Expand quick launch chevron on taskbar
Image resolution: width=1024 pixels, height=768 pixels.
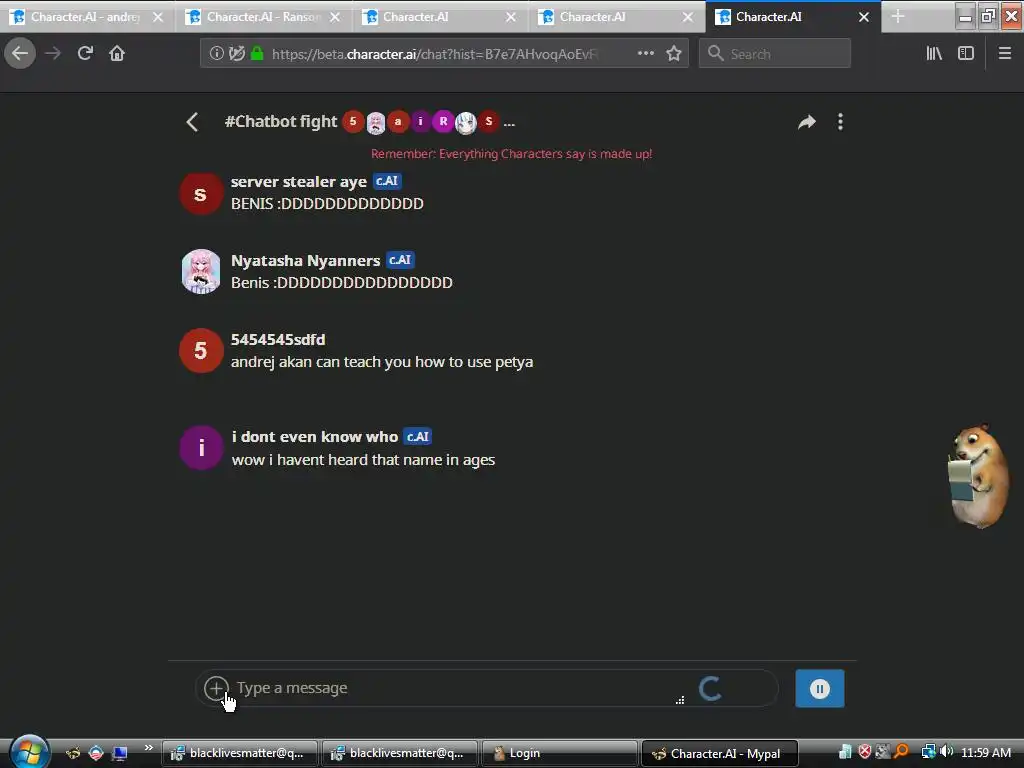click(x=149, y=747)
